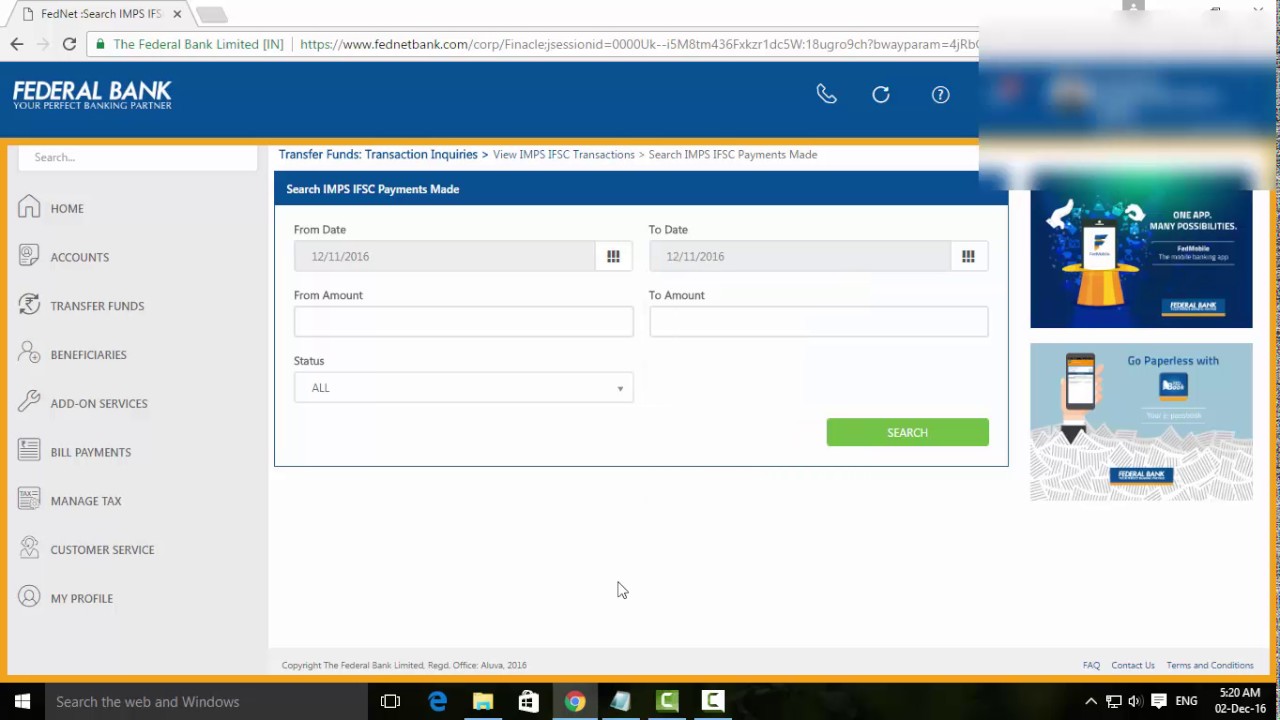
Task: Click the Customer Service chat icon
Action: [29, 549]
